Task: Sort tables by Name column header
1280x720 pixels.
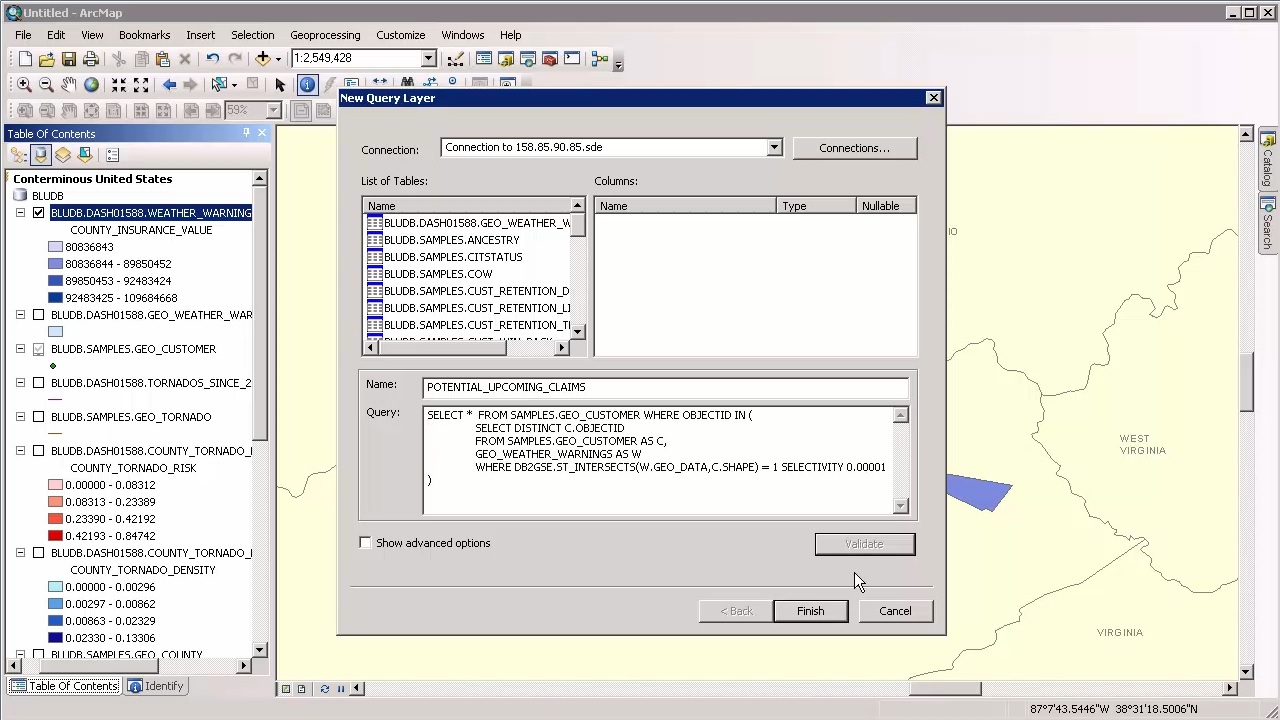Action: 468,206
